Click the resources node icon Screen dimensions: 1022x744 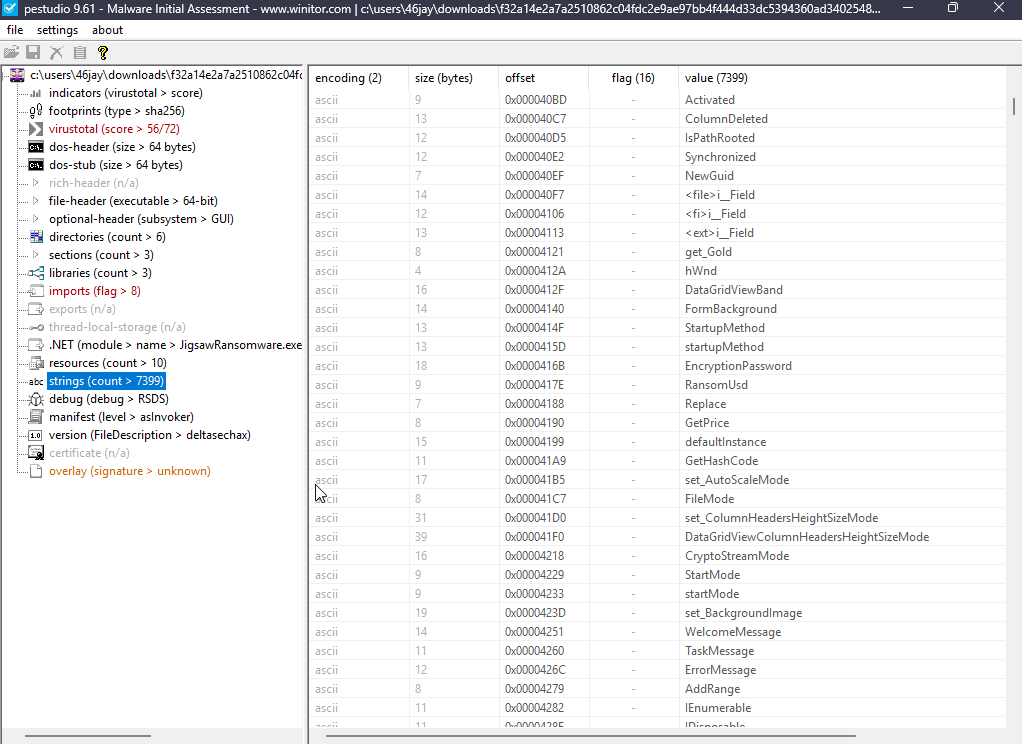(36, 363)
